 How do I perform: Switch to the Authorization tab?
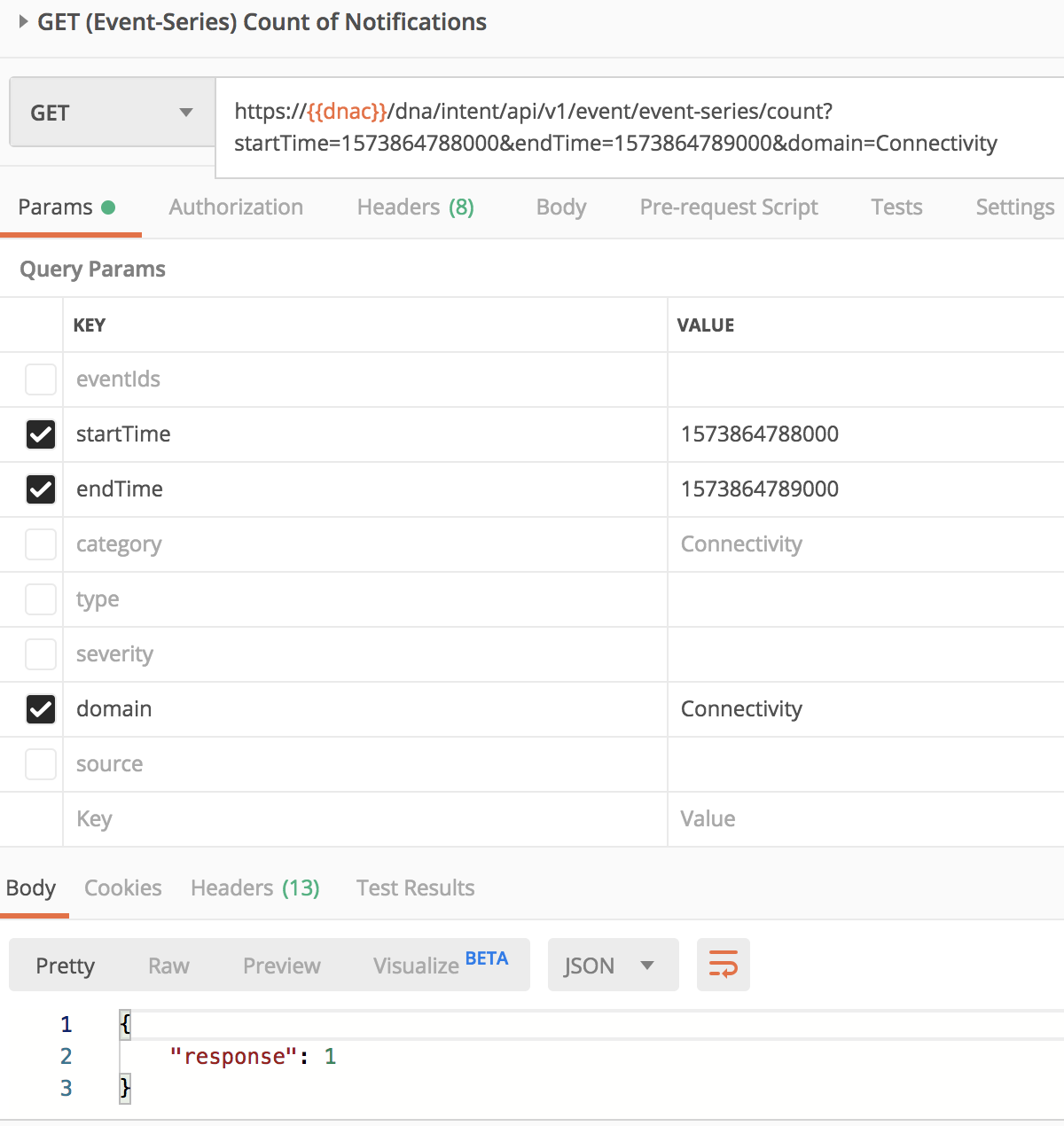point(236,207)
